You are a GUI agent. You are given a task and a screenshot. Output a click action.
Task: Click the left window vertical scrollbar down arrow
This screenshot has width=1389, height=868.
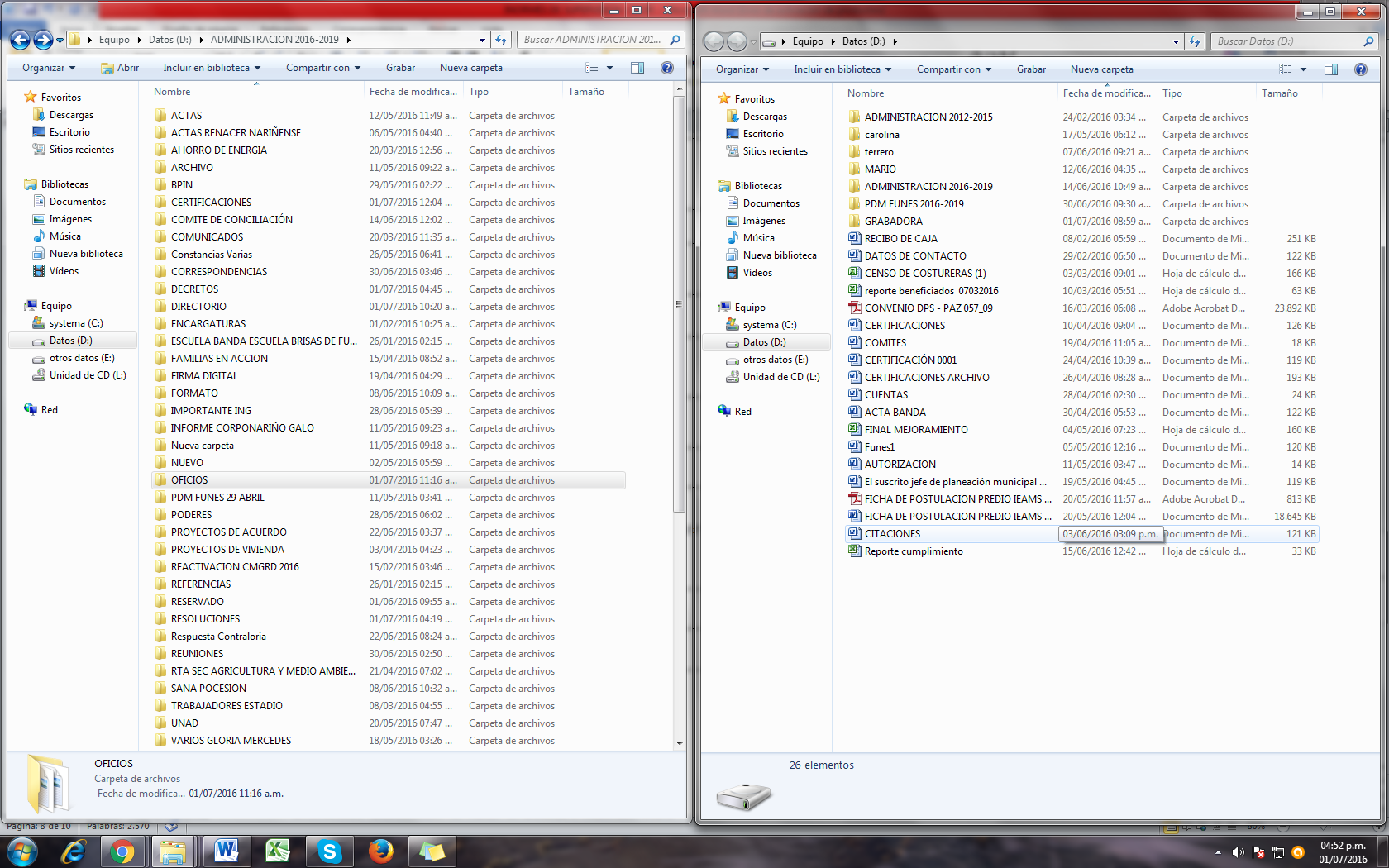(x=680, y=743)
